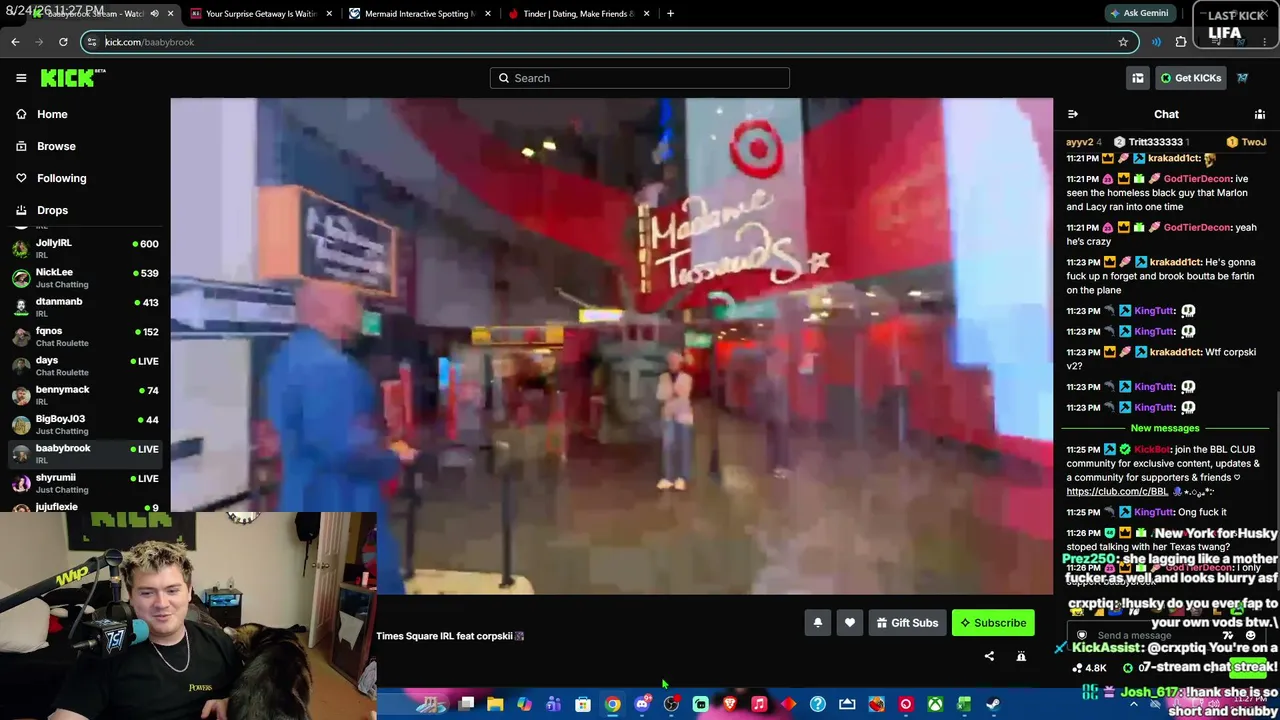
Task: Switch to the Mermaid Interactive Spotting tab
Action: (419, 14)
